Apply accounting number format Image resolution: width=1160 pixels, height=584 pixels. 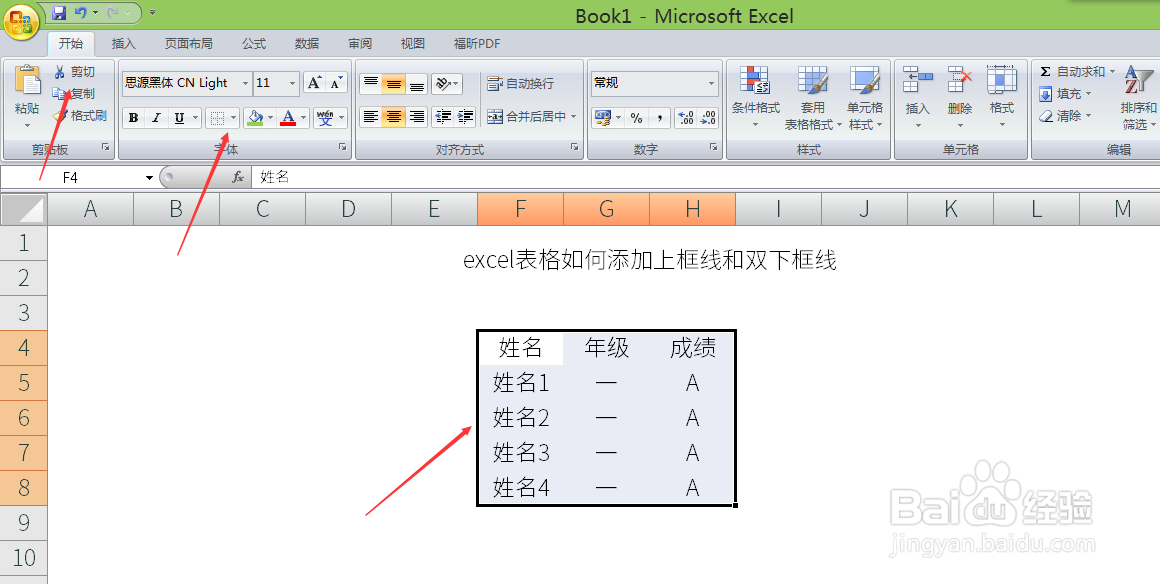coord(603,118)
